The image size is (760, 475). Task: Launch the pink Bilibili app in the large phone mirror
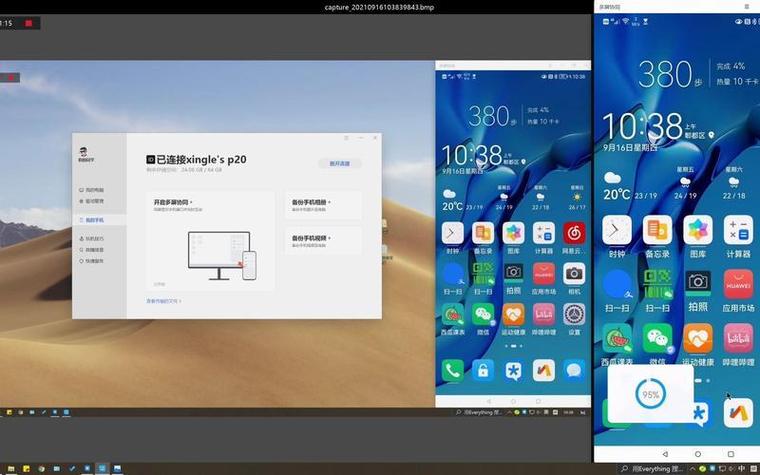(738, 338)
